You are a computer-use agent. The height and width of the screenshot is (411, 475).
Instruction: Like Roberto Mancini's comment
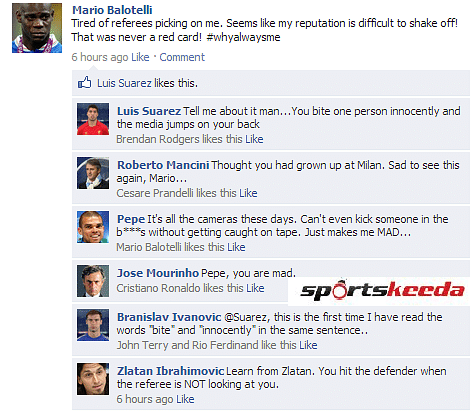pos(248,193)
